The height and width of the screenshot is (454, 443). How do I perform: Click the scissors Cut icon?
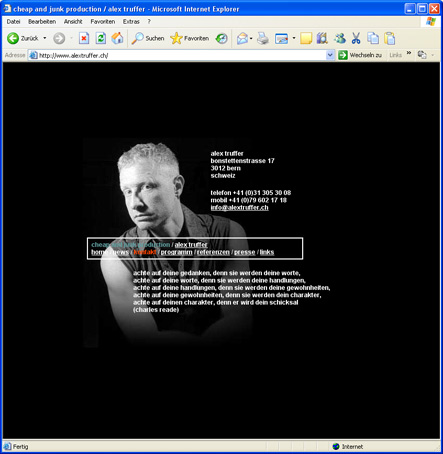[x=356, y=38]
